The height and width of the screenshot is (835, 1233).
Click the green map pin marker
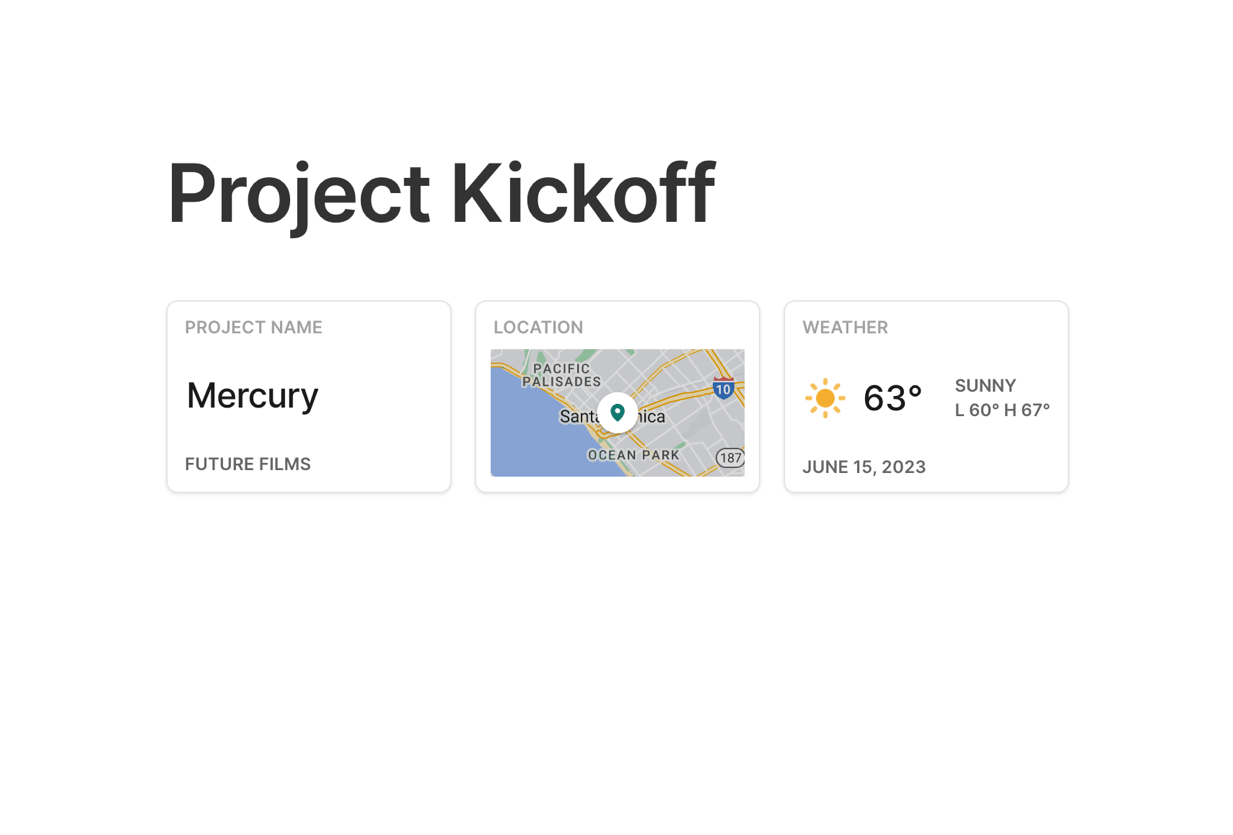click(617, 412)
